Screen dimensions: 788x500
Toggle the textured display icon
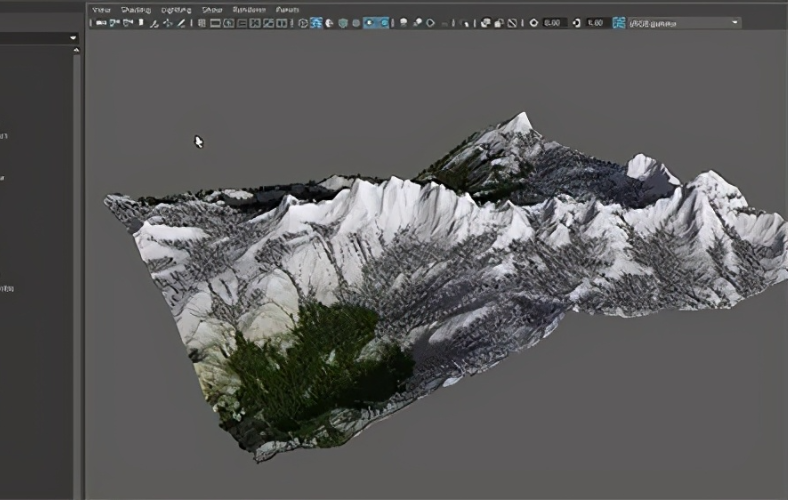[x=356, y=23]
